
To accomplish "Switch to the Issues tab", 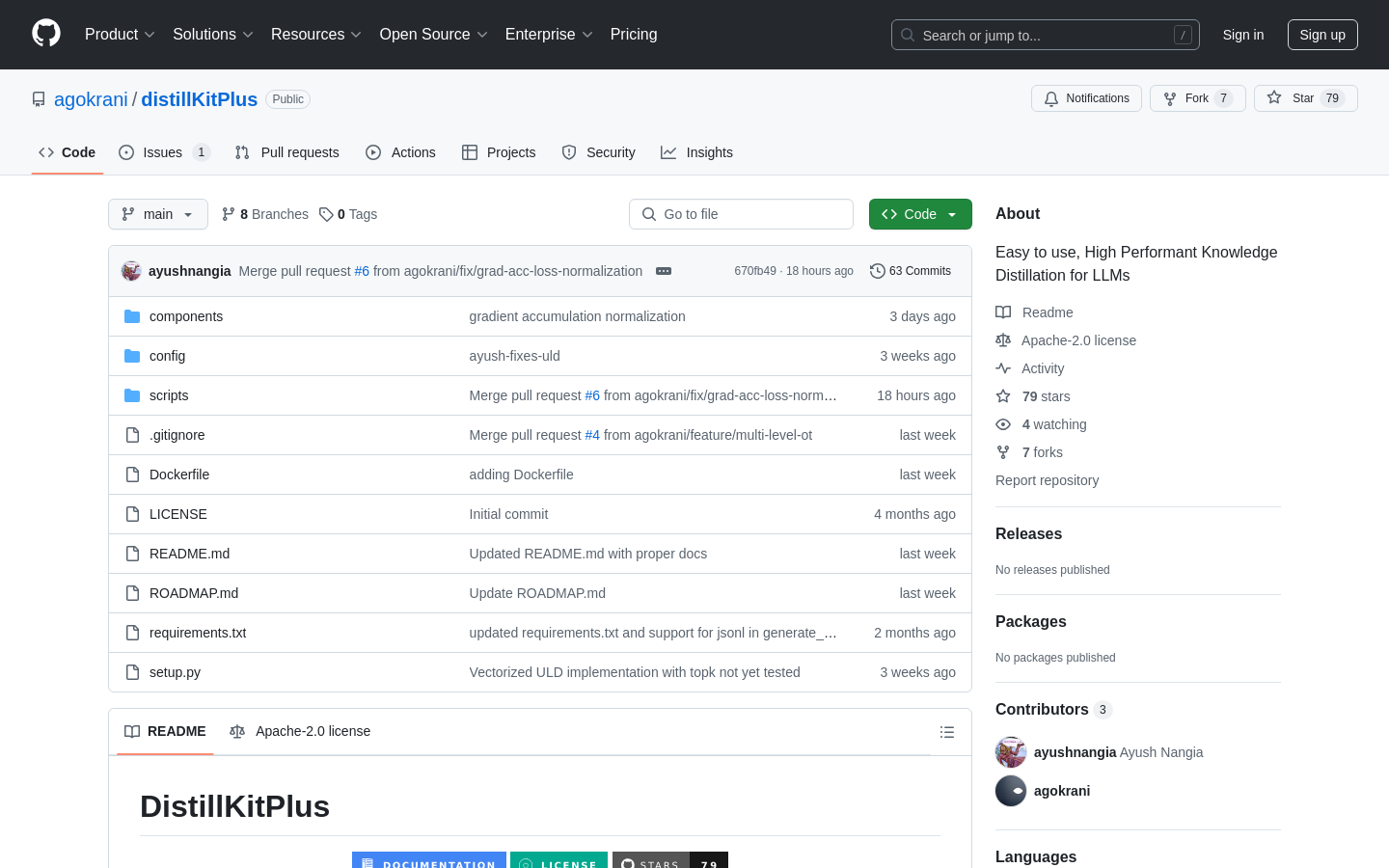I will coord(164,152).
